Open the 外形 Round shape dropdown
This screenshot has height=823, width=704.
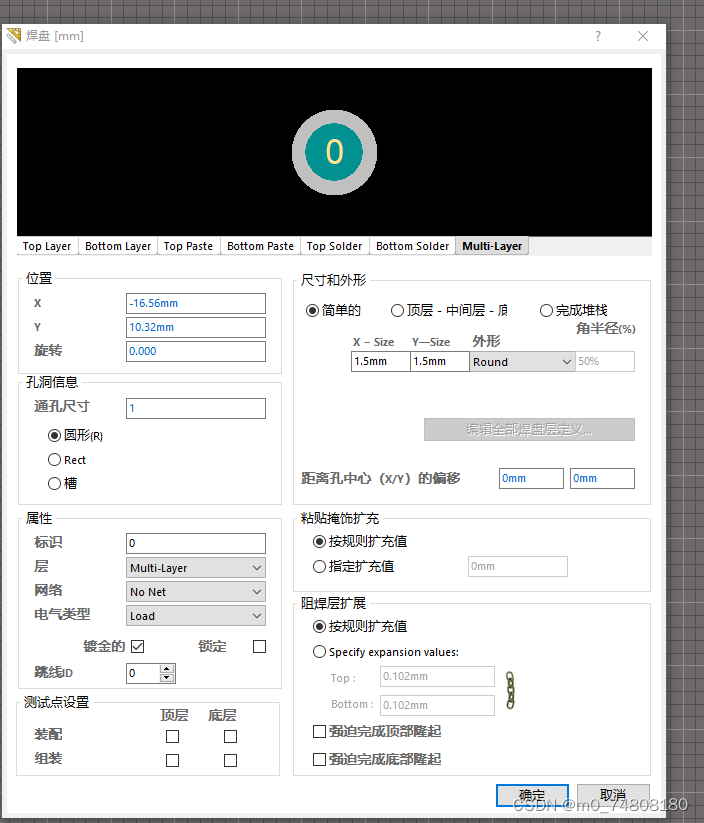tap(522, 362)
